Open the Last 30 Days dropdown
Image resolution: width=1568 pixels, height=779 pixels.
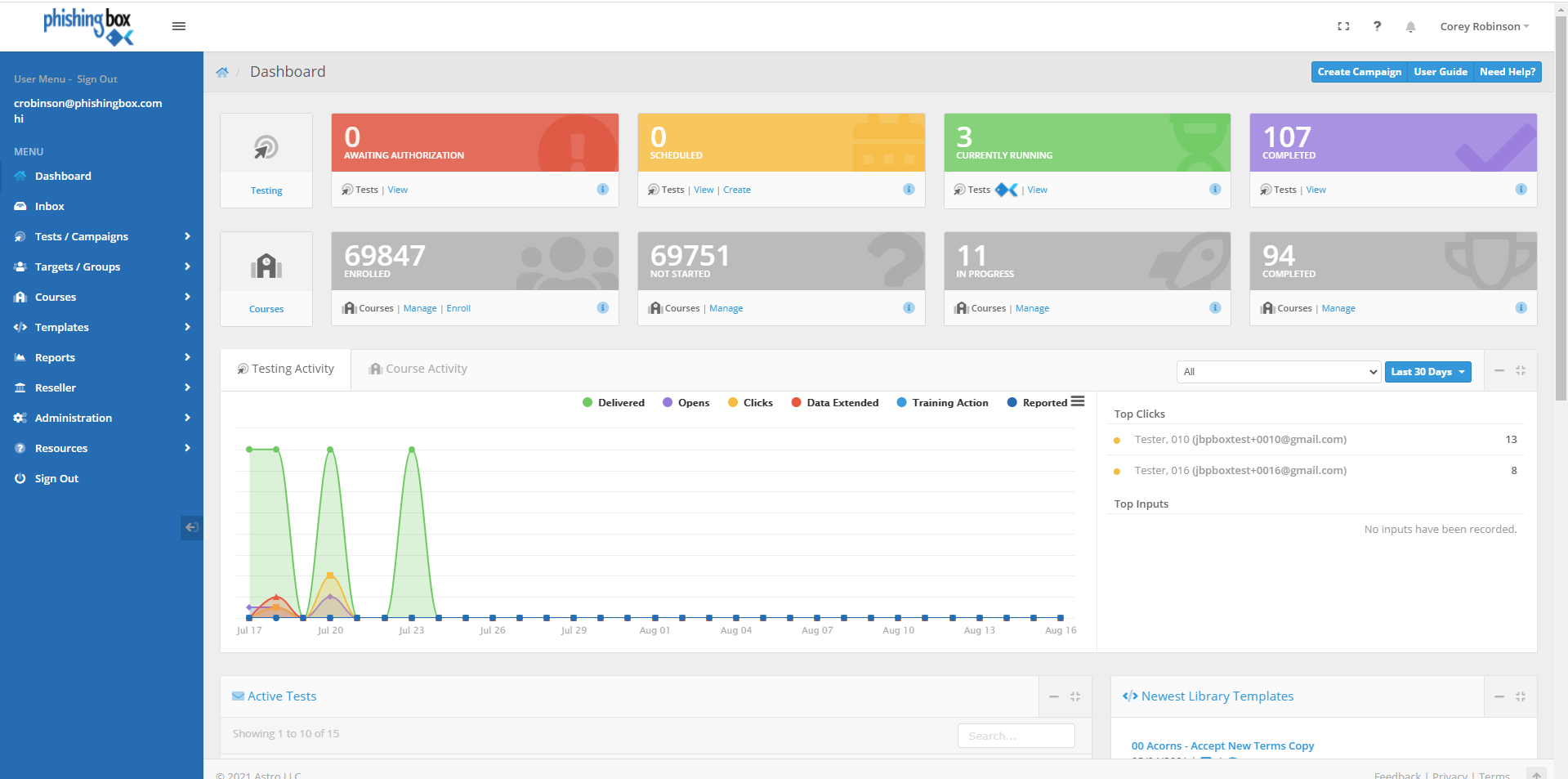pyautogui.click(x=1427, y=372)
